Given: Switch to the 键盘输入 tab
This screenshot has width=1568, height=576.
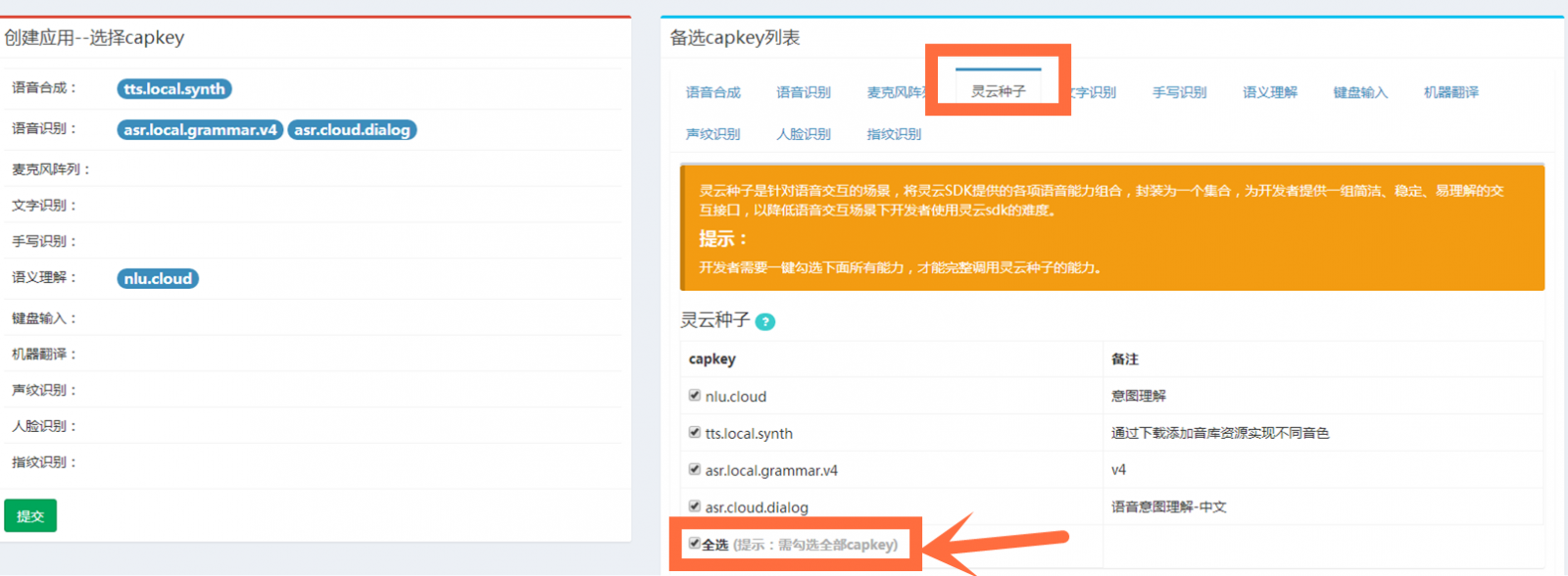Looking at the screenshot, I should (x=1360, y=93).
